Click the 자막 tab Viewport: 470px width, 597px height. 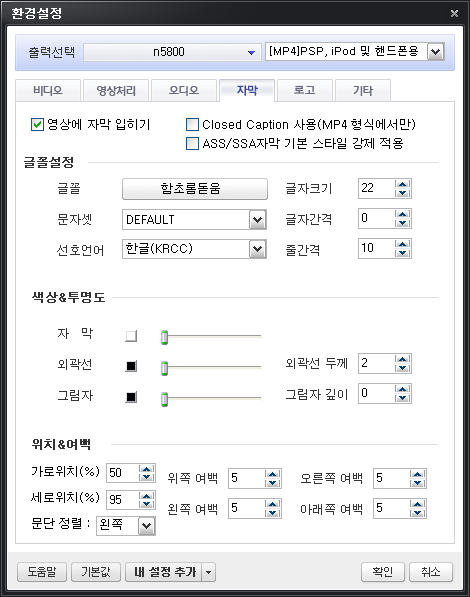click(x=247, y=90)
